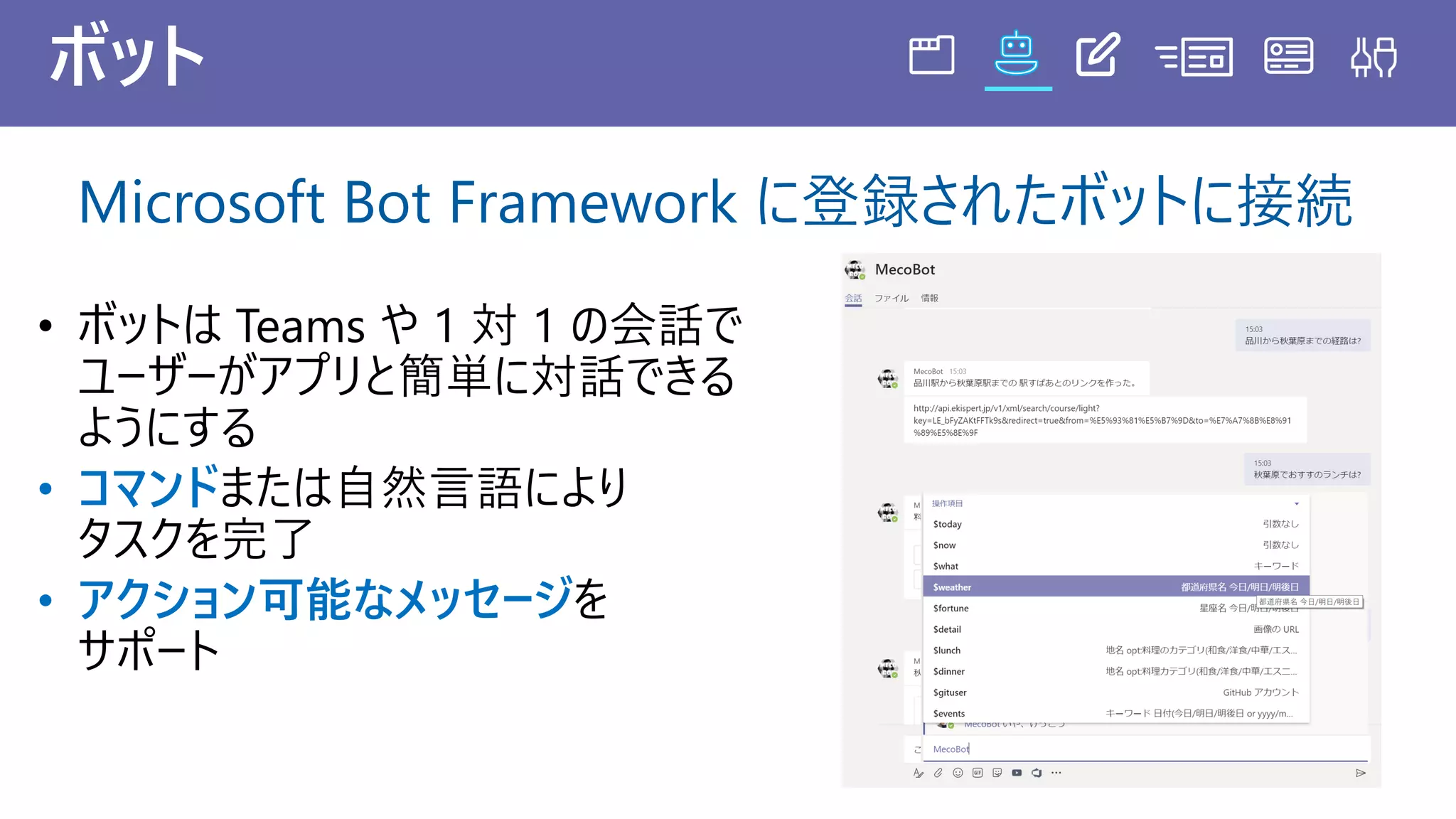1456x819 pixels.
Task: Click the card icon in the header
Action: point(1288,55)
